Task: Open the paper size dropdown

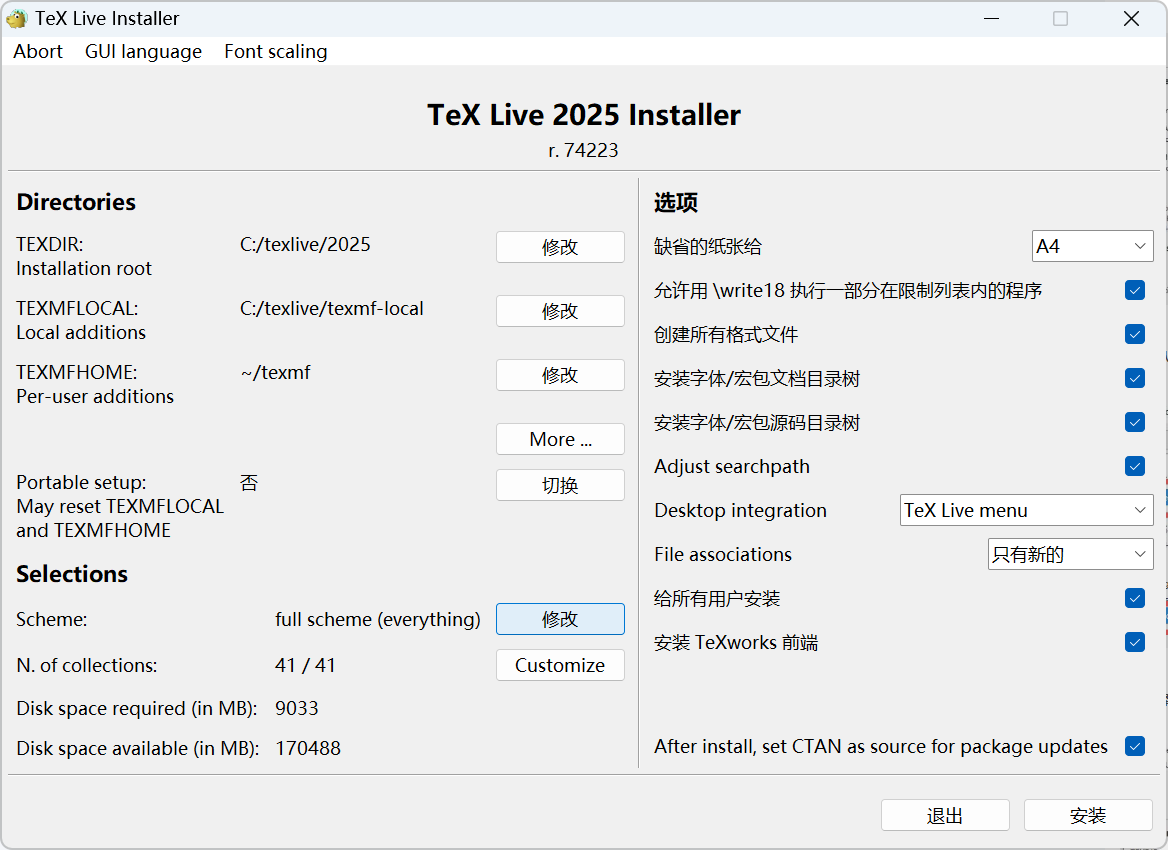Action: (x=1092, y=246)
